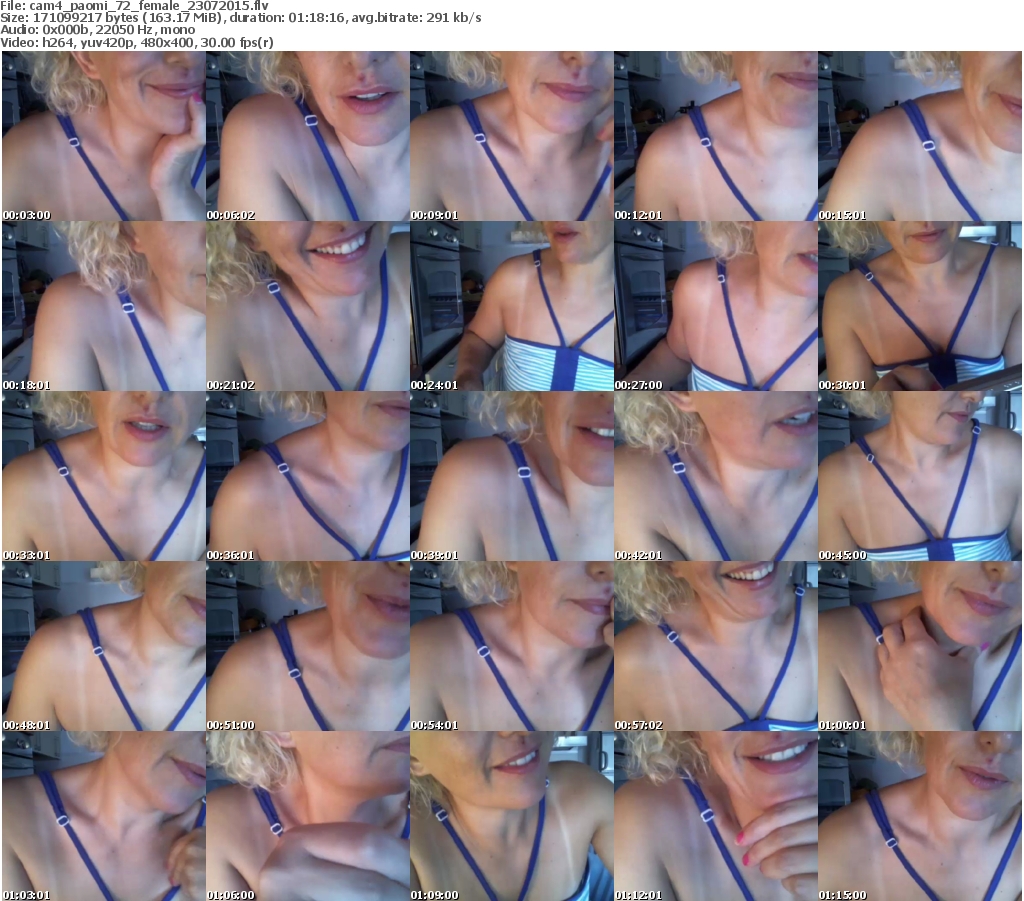Screen dimensions: 1024x901
Task: Select the thumbnail timestamped 00:18:01
Action: [104, 306]
